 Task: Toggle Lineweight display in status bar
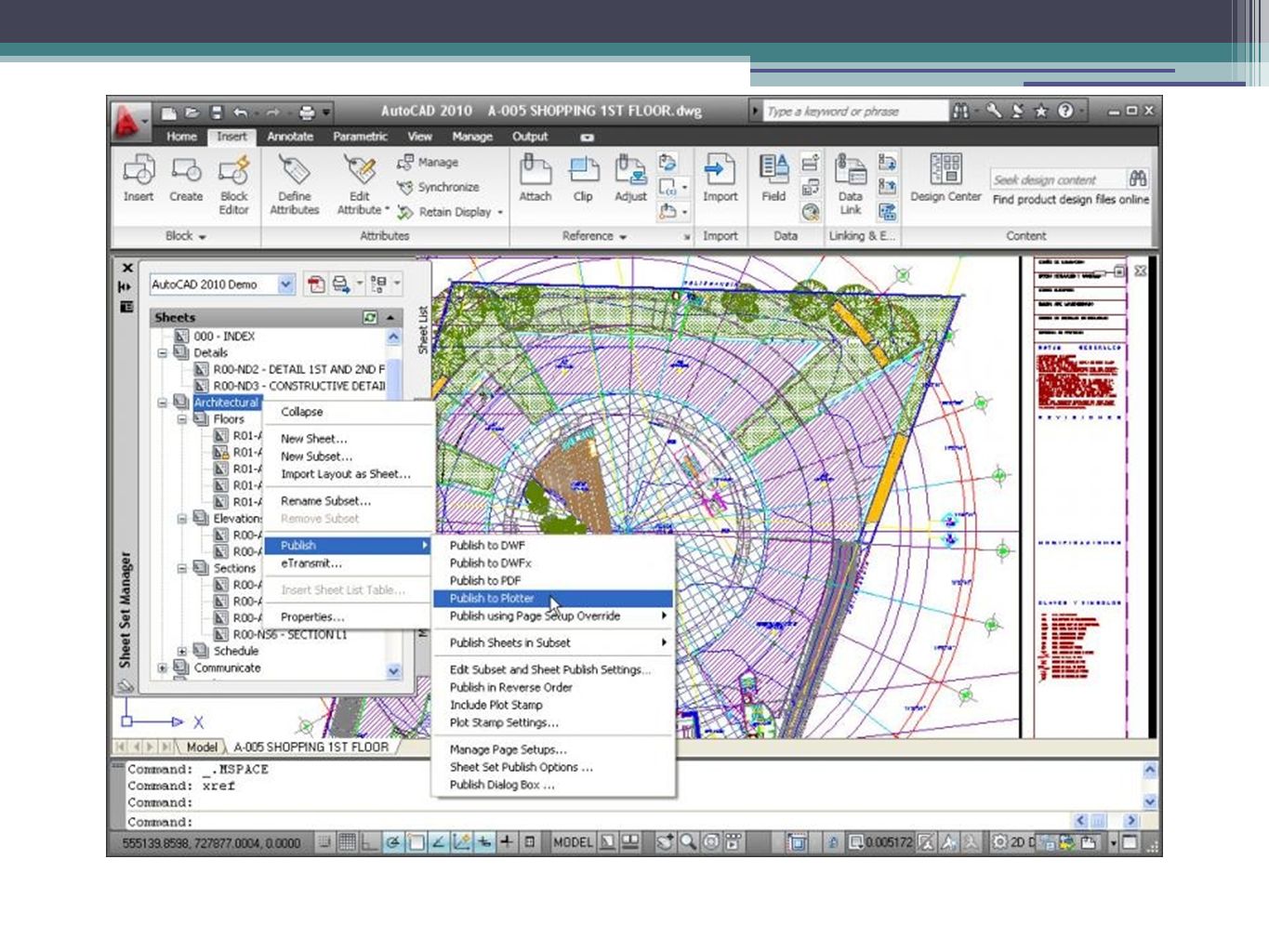[507, 842]
